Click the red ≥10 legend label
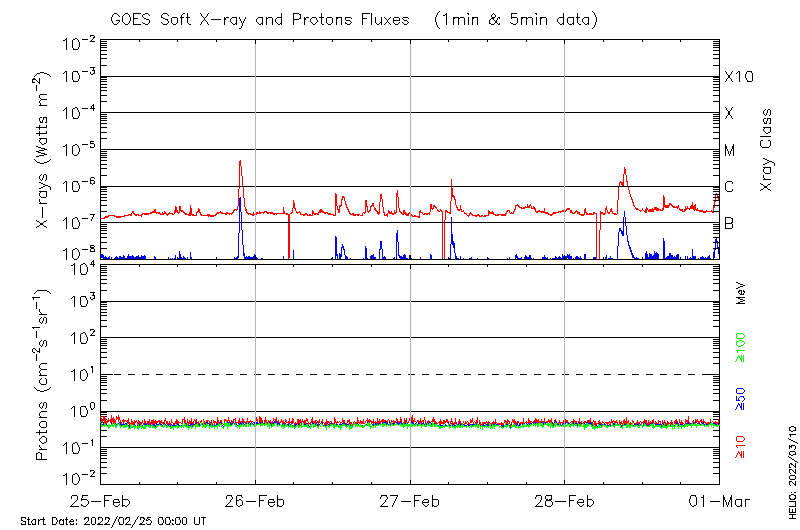 point(740,445)
